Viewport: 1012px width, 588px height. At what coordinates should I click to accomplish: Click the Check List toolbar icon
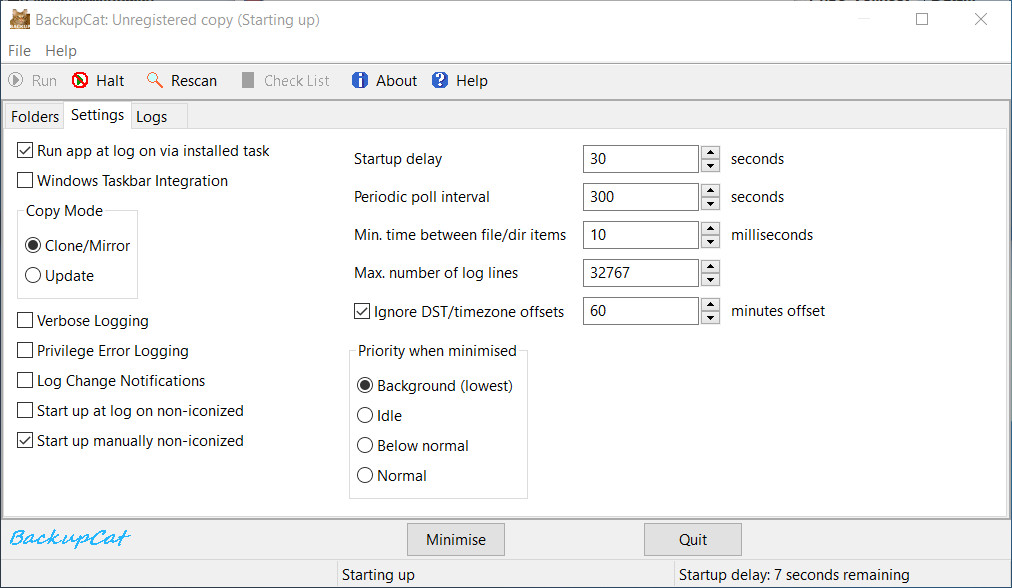click(x=248, y=80)
